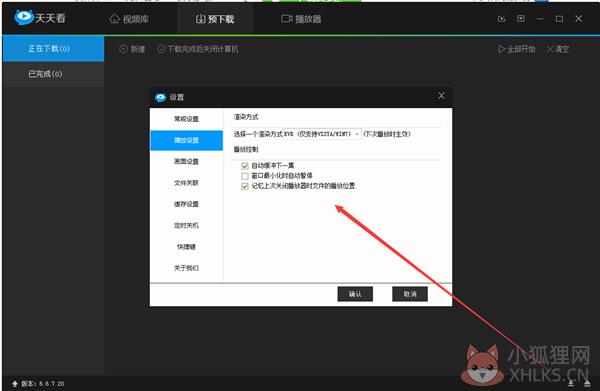Open 文件关联 in the settings sidebar
The height and width of the screenshot is (391, 600).
point(186,183)
